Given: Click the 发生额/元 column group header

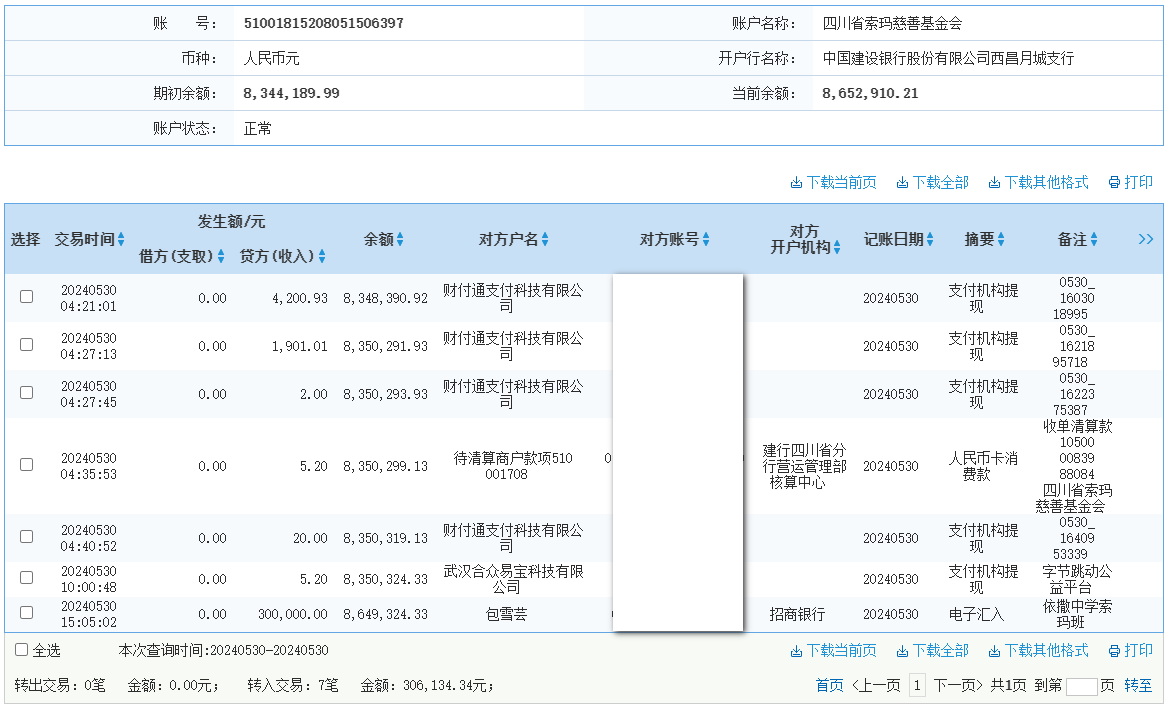Looking at the screenshot, I should click(x=231, y=222).
